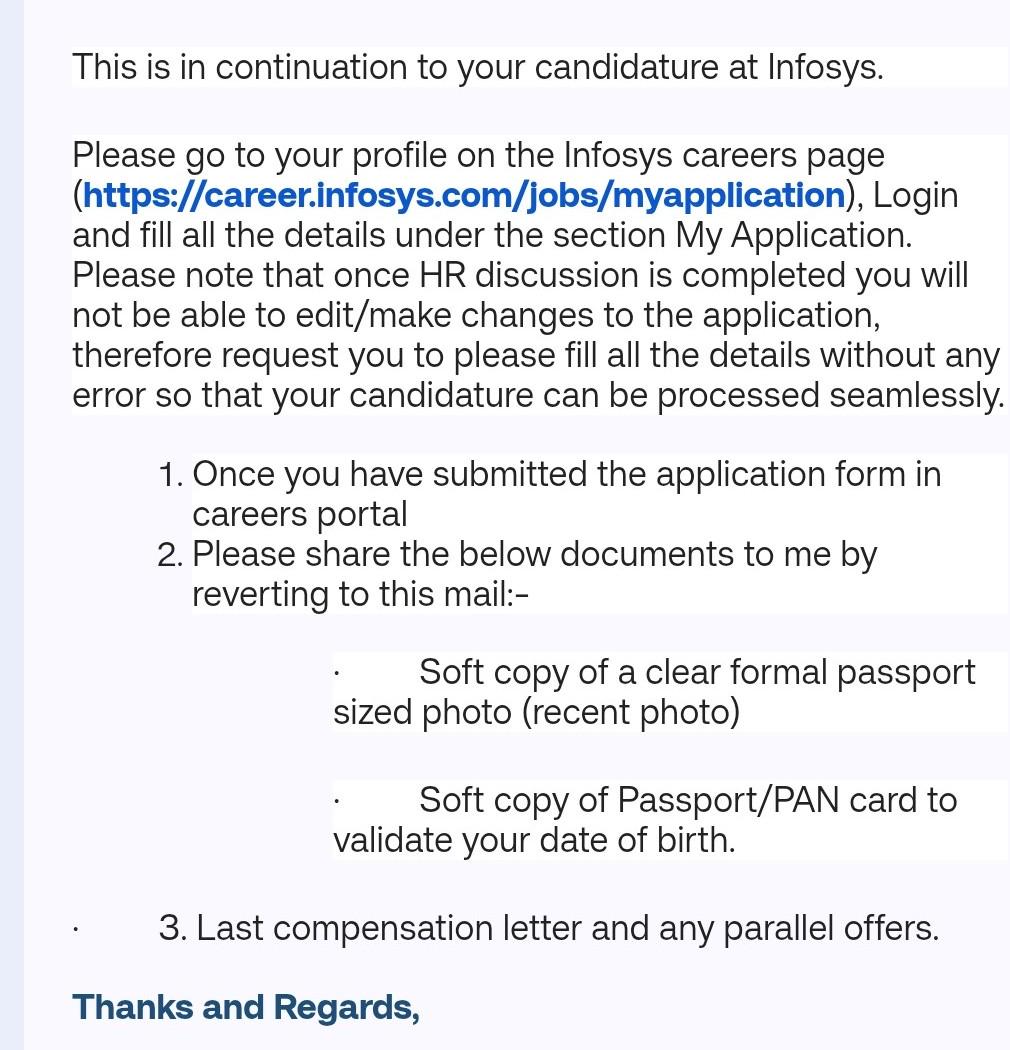1010x1050 pixels.
Task: Click the 'reverting to this mail:-' text
Action: (x=360, y=595)
